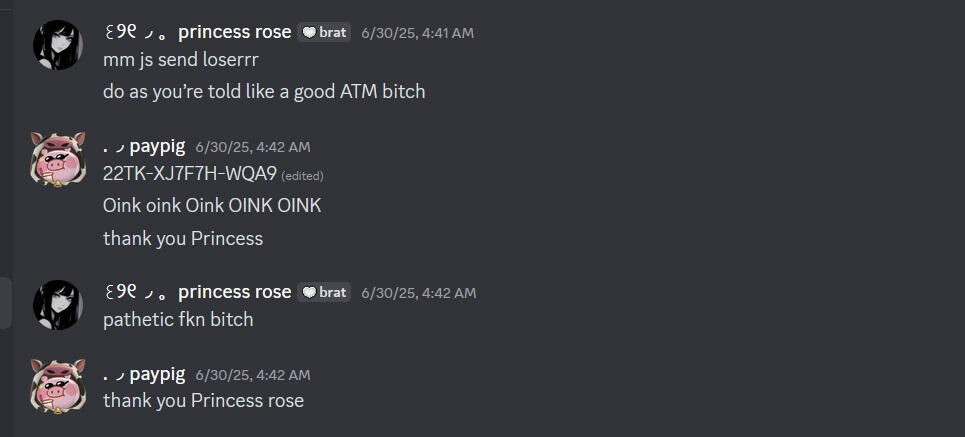Click the "mm js send loserrr" message
The width and height of the screenshot is (965, 437).
click(180, 60)
